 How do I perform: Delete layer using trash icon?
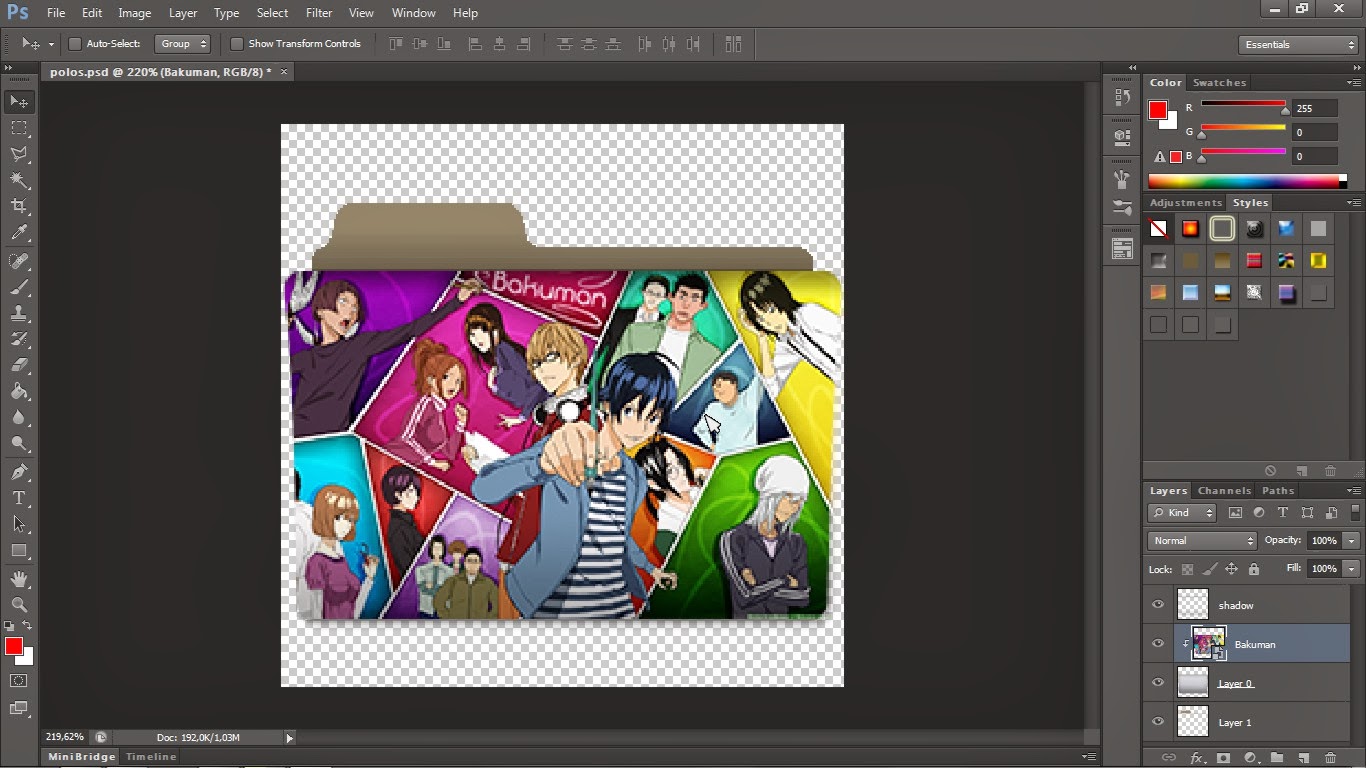coord(1330,757)
